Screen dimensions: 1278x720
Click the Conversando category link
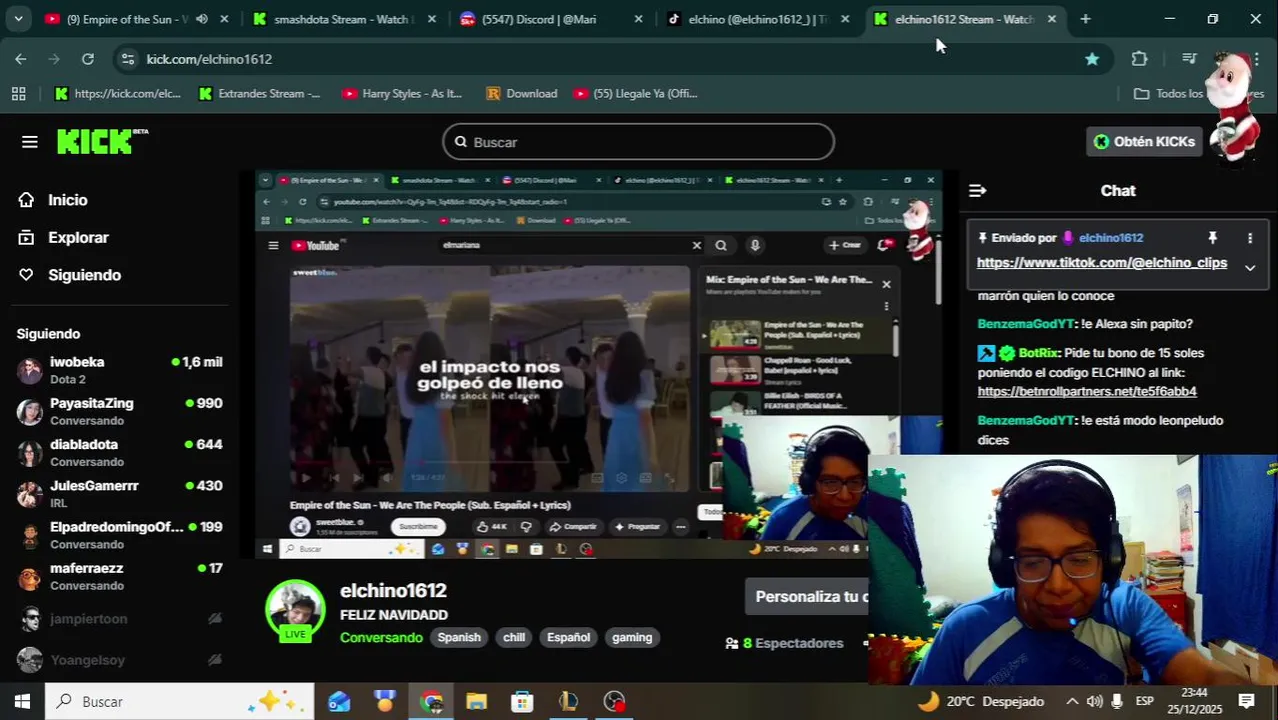(x=381, y=638)
